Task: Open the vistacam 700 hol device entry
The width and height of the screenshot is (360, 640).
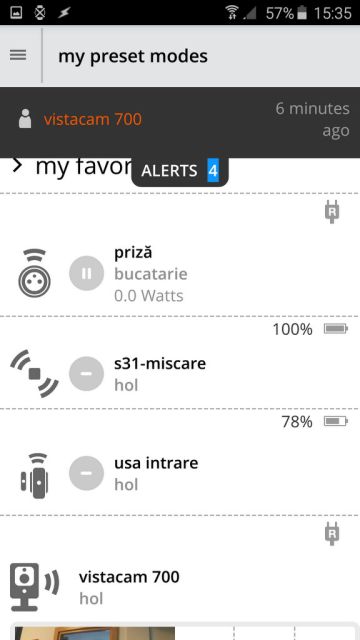Action: (x=180, y=588)
